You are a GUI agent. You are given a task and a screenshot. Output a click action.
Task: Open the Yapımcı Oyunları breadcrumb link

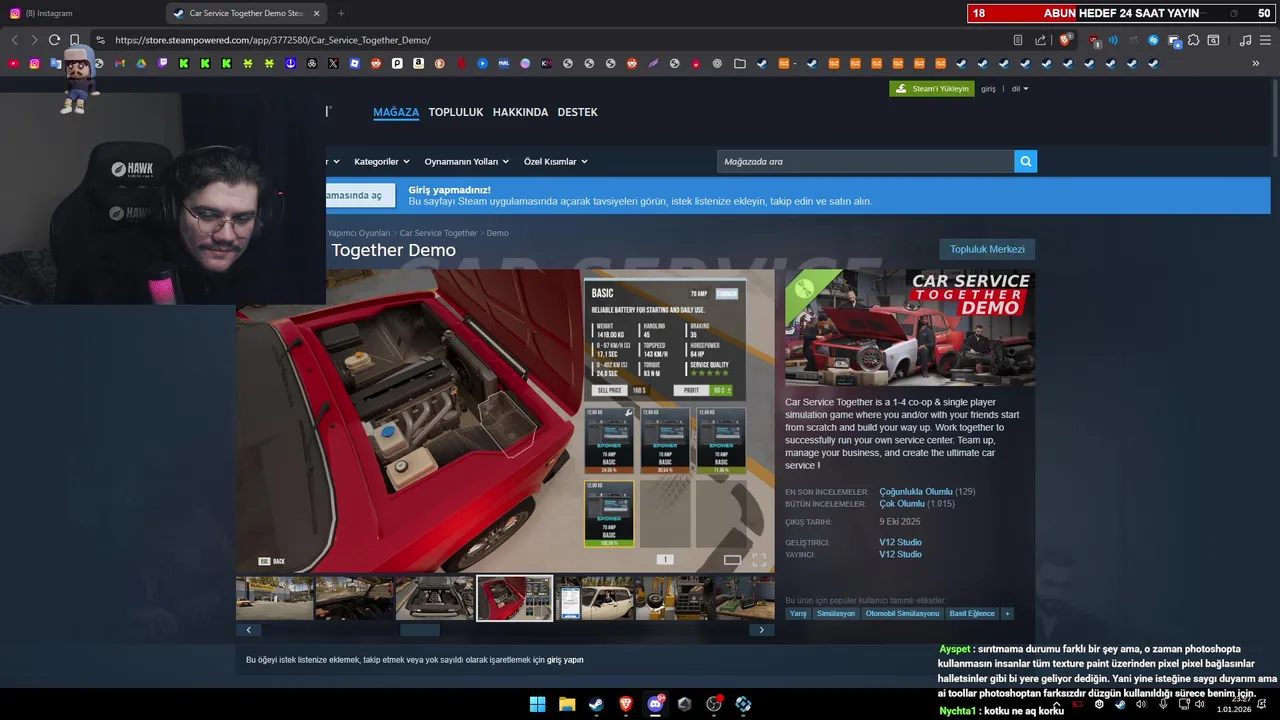pos(358,233)
